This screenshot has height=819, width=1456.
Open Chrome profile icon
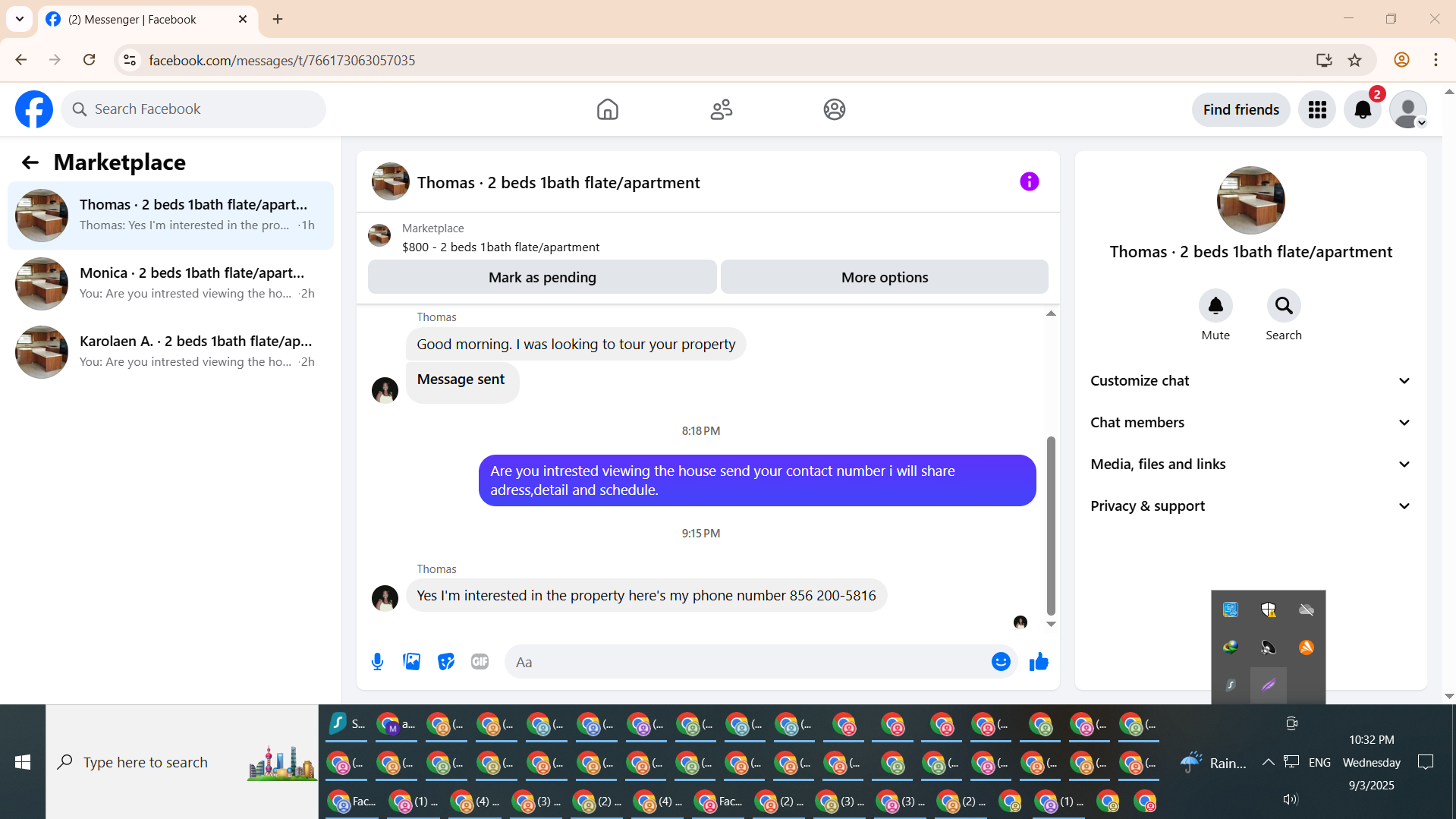click(1401, 60)
